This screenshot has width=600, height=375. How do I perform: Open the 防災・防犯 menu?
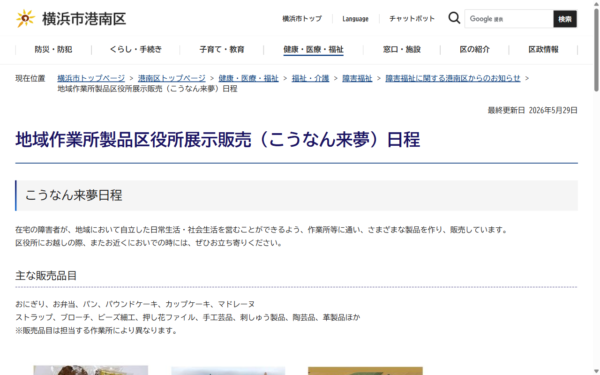point(53,49)
